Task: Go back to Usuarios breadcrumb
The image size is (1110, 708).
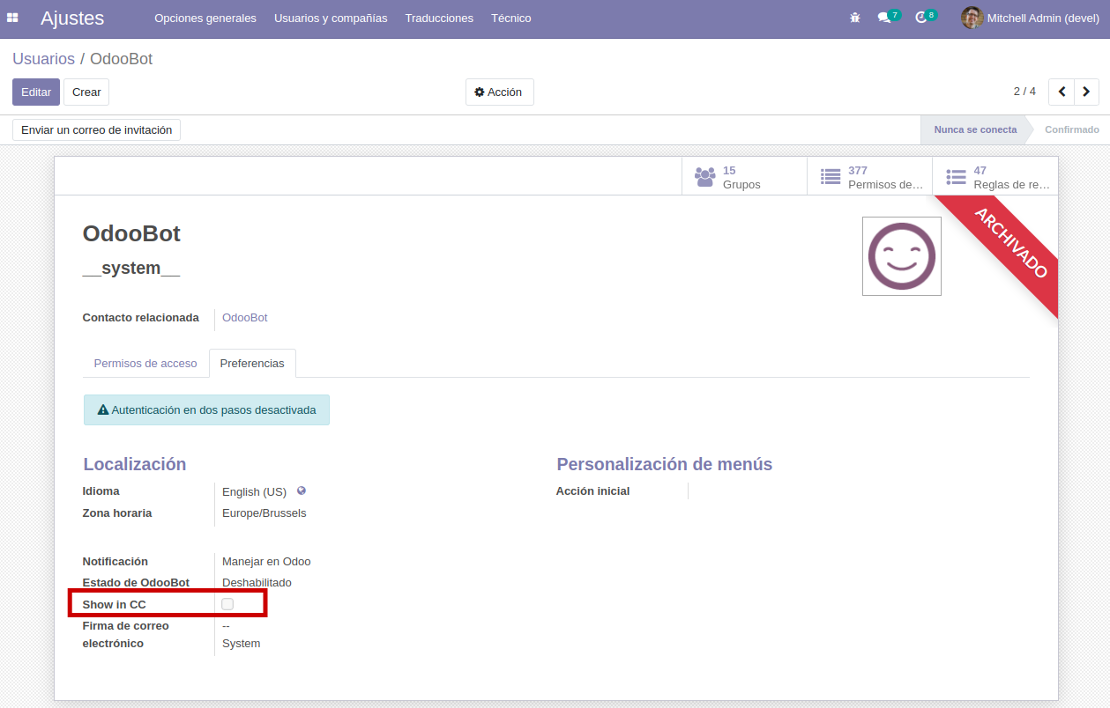Action: click(43, 59)
